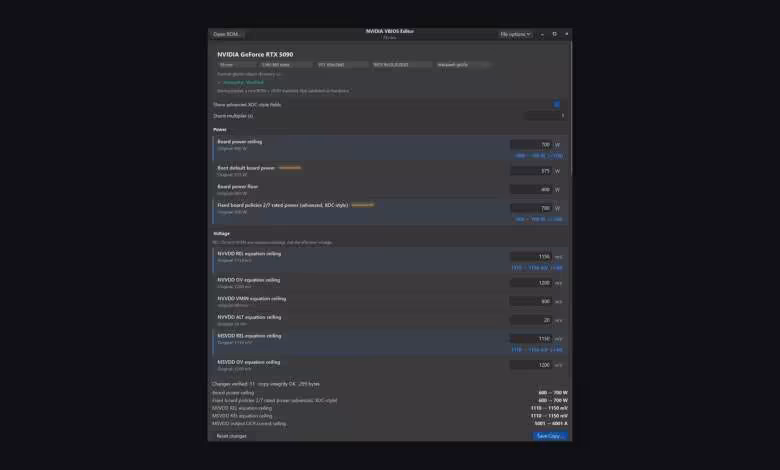Click the green Integrity Verified status text

[x=241, y=83]
